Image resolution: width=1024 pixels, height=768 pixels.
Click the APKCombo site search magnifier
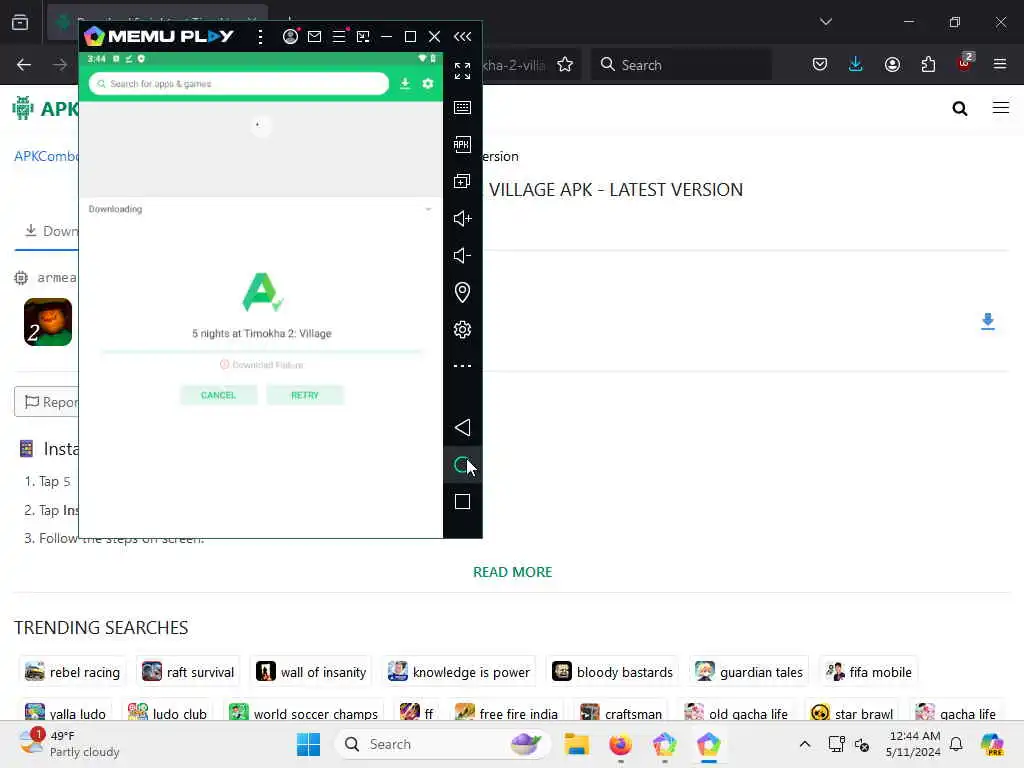959,108
